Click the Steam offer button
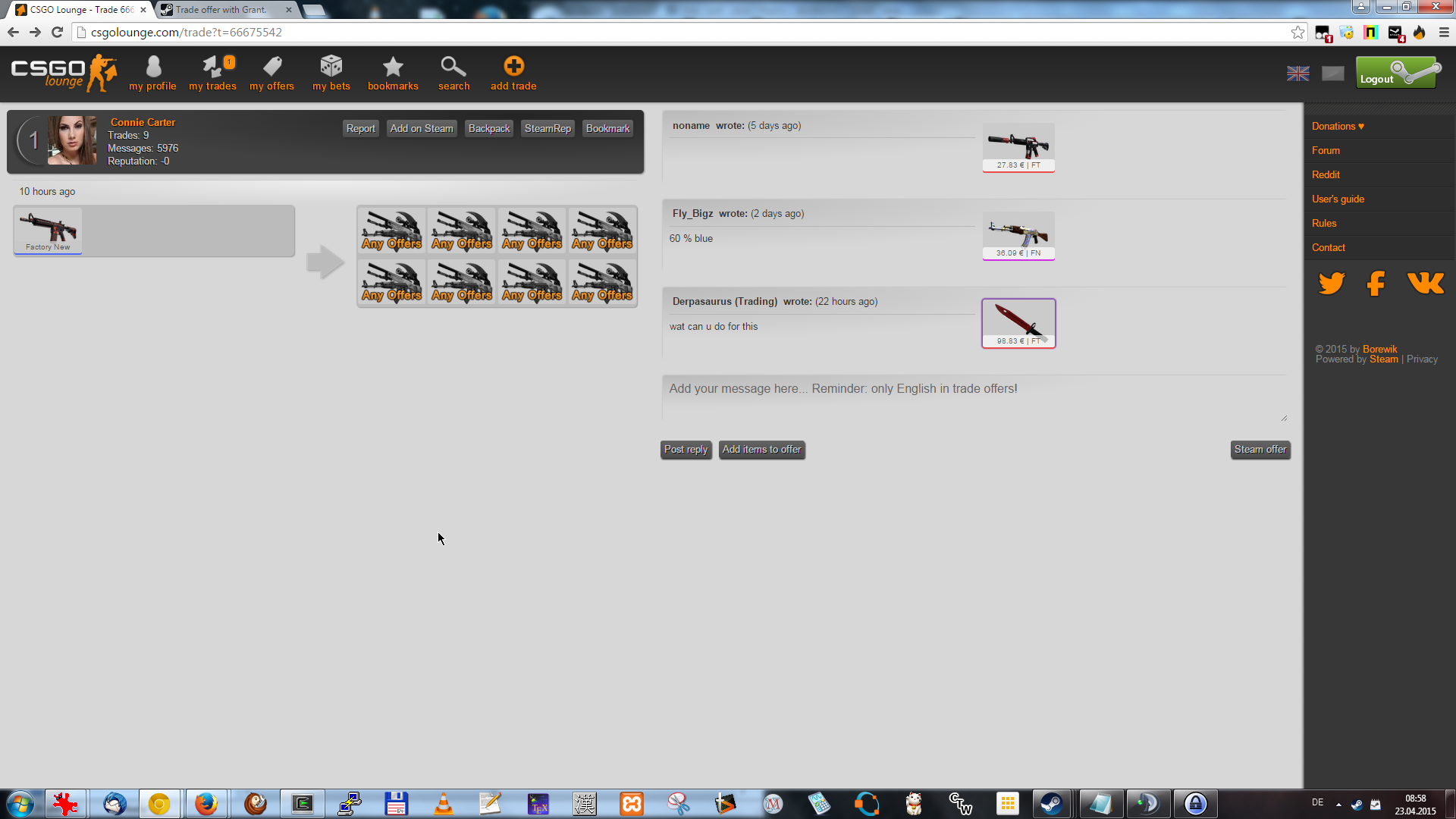The width and height of the screenshot is (1456, 819). [x=1260, y=450]
